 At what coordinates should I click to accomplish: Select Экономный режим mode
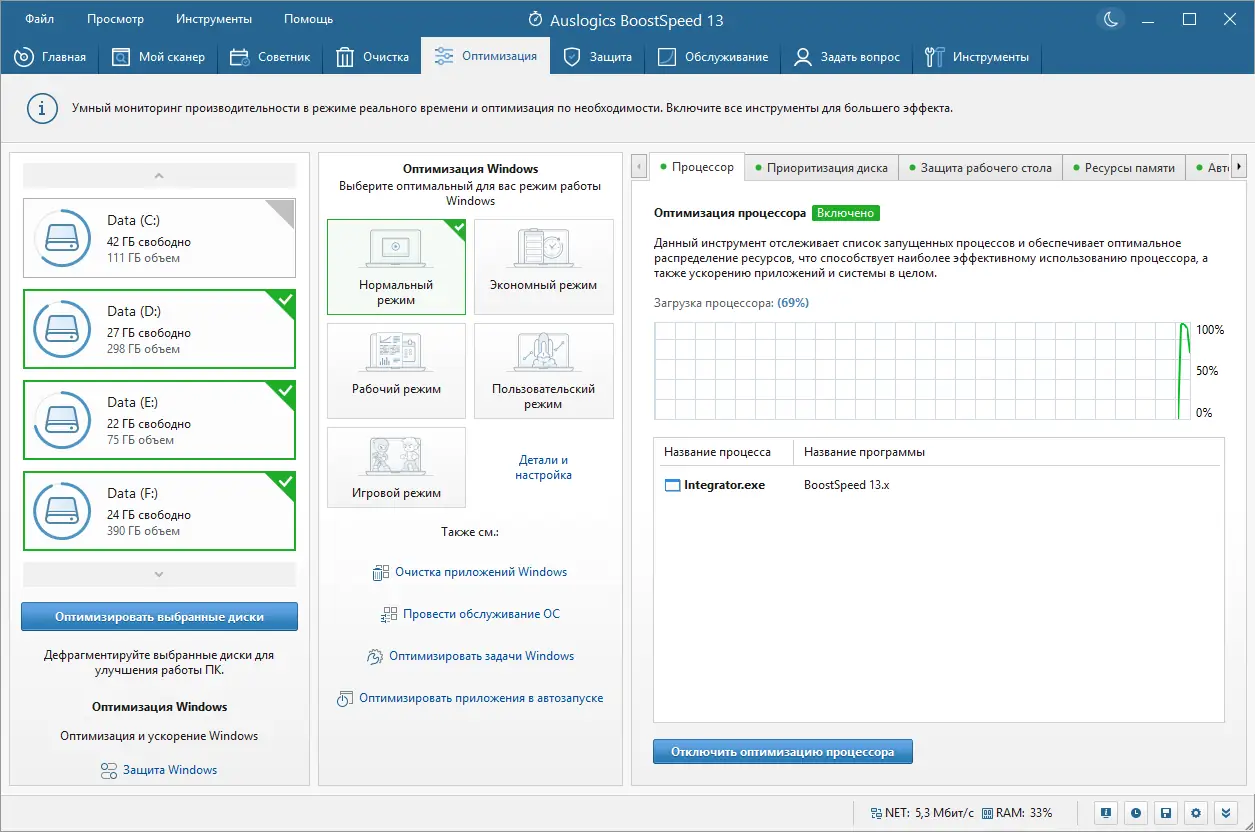pyautogui.click(x=543, y=267)
